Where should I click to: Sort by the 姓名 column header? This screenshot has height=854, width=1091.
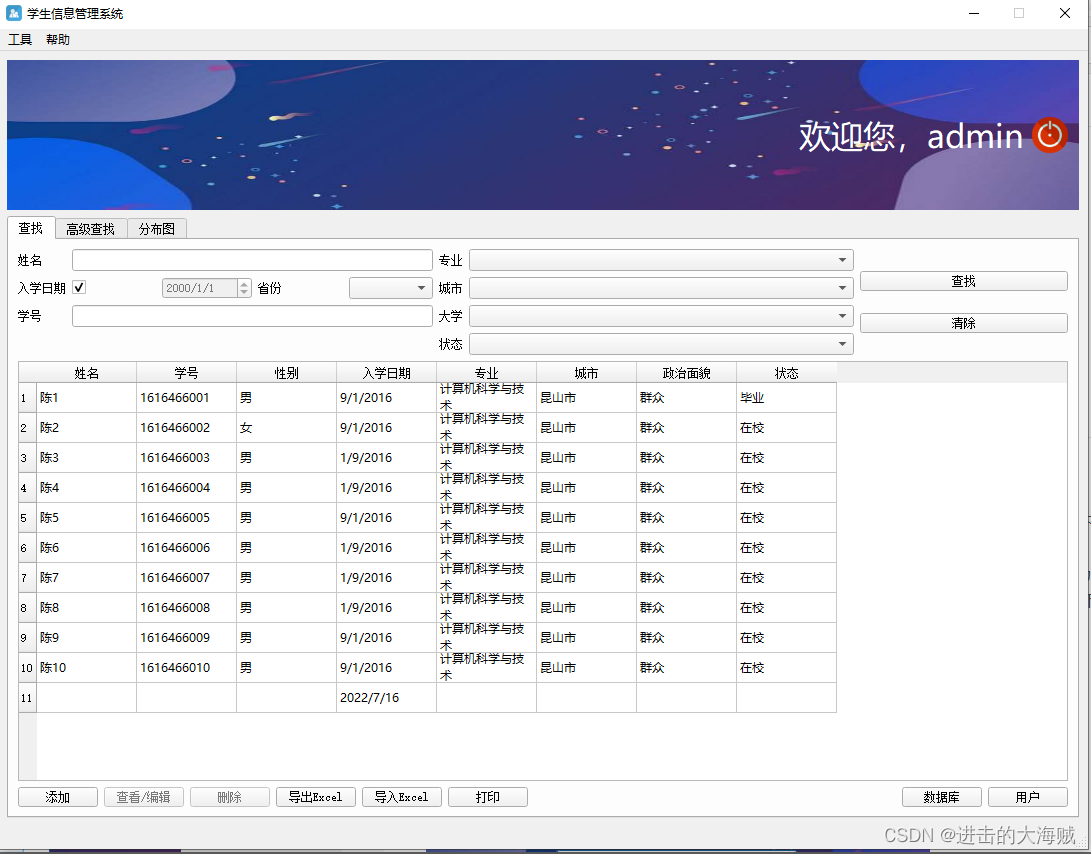(x=86, y=373)
